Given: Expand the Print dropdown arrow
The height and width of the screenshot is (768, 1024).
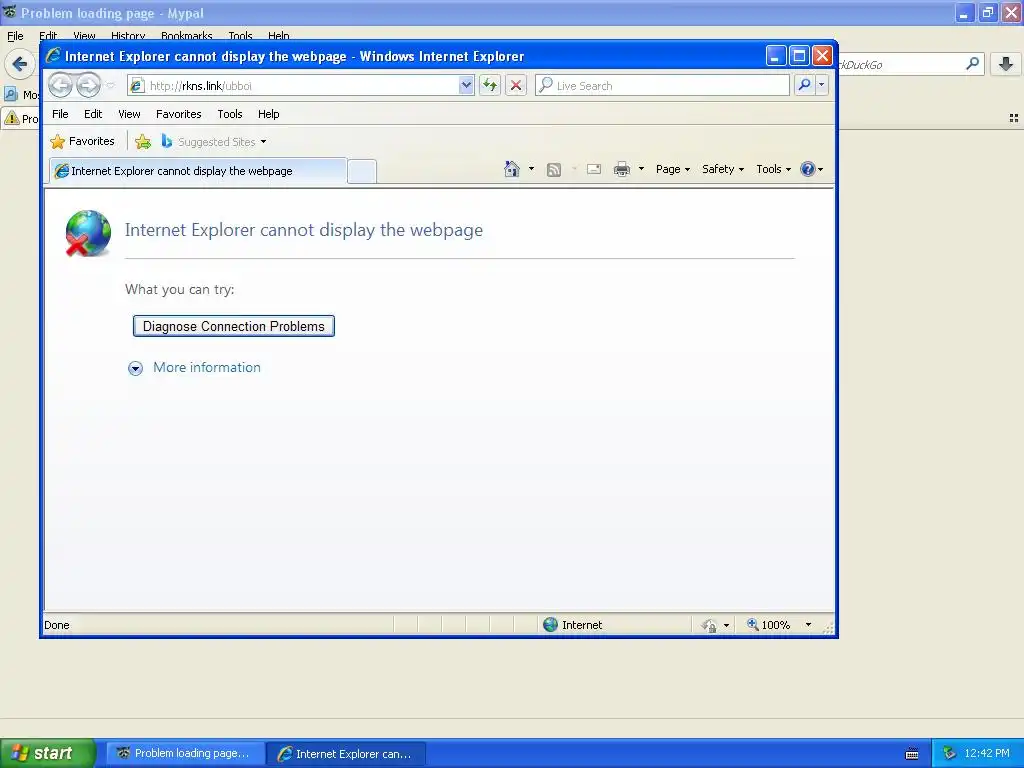Looking at the screenshot, I should pyautogui.click(x=641, y=169).
